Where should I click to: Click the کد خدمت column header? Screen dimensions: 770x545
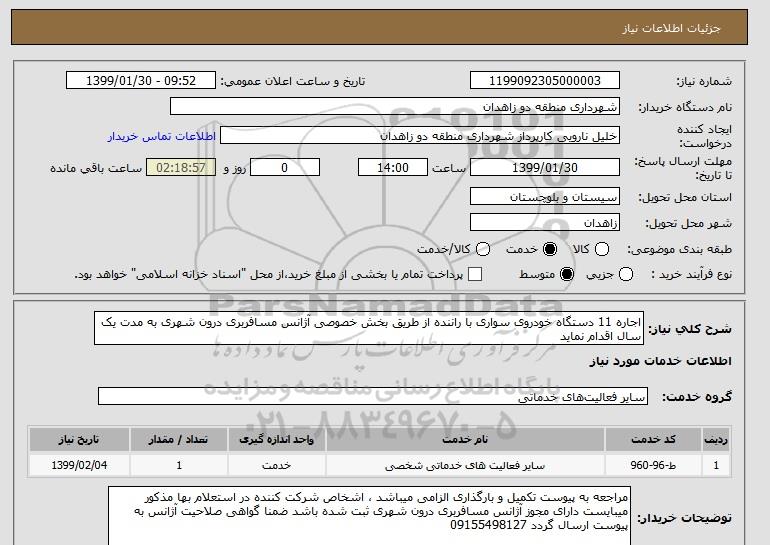653,439
